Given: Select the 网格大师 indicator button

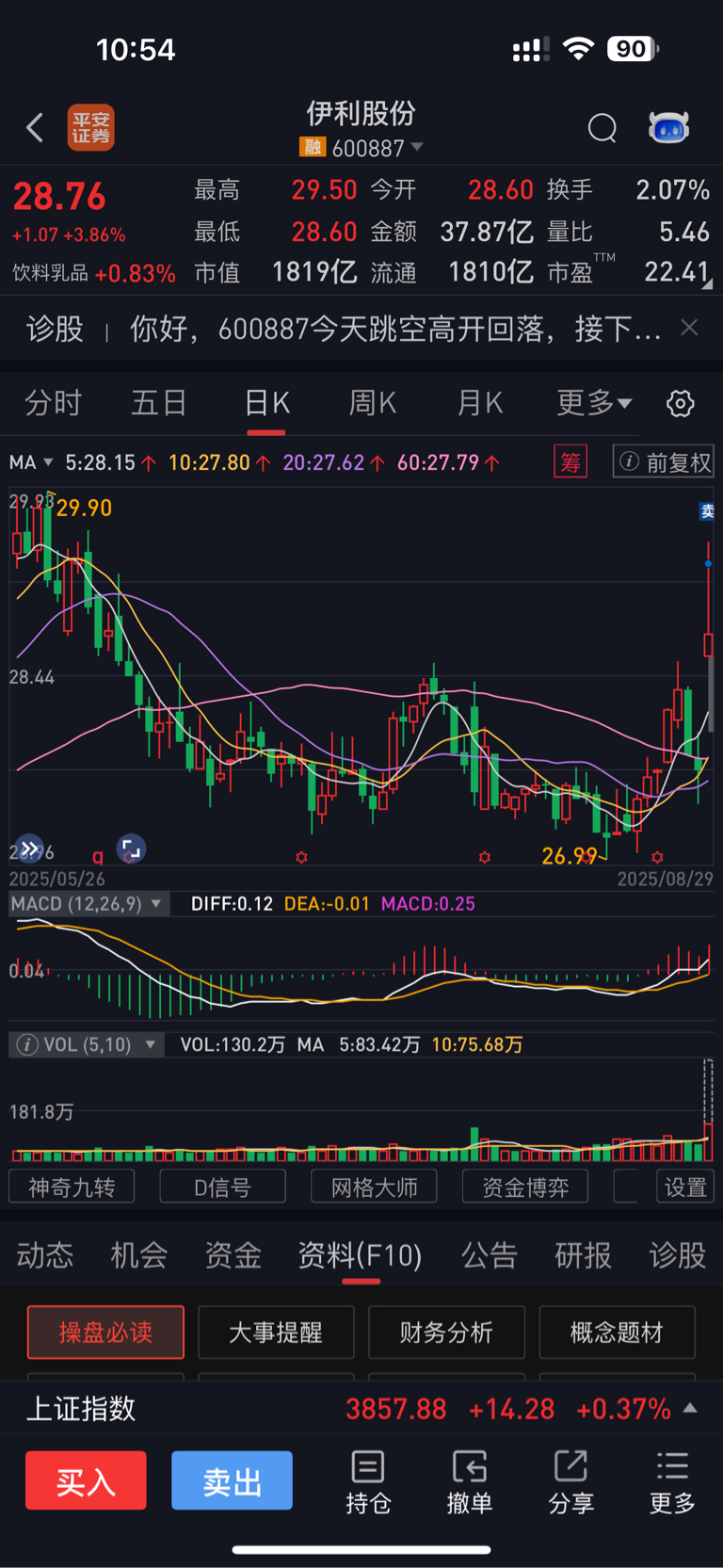Looking at the screenshot, I should point(375,1187).
